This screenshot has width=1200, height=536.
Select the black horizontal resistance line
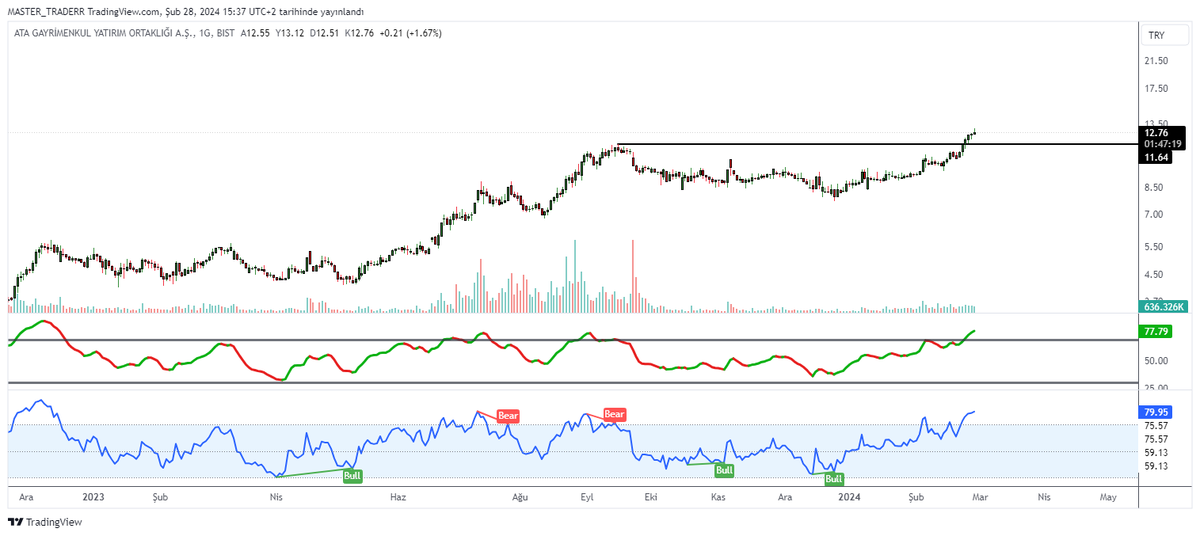(x=878, y=145)
